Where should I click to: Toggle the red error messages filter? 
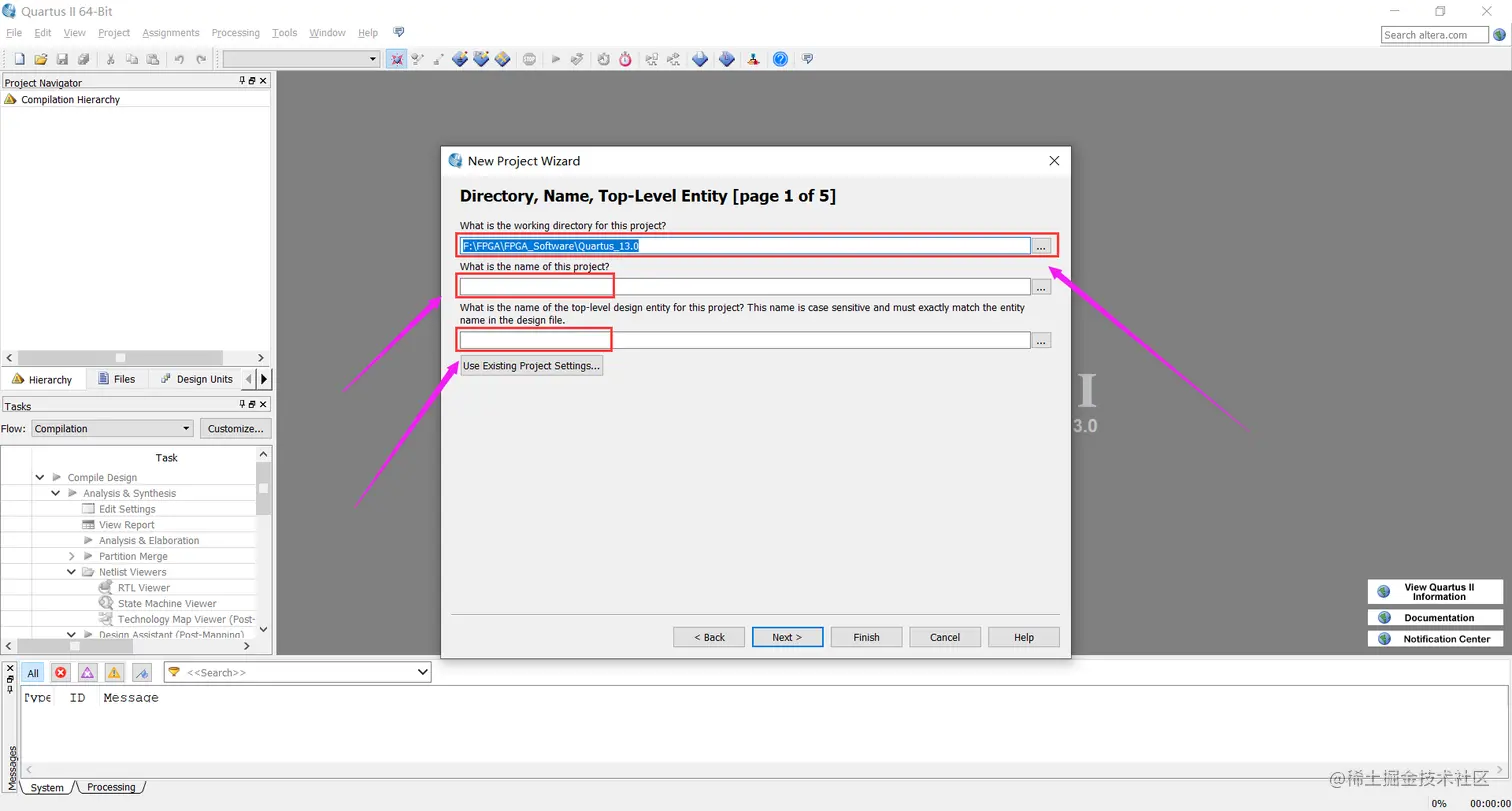pyautogui.click(x=60, y=673)
